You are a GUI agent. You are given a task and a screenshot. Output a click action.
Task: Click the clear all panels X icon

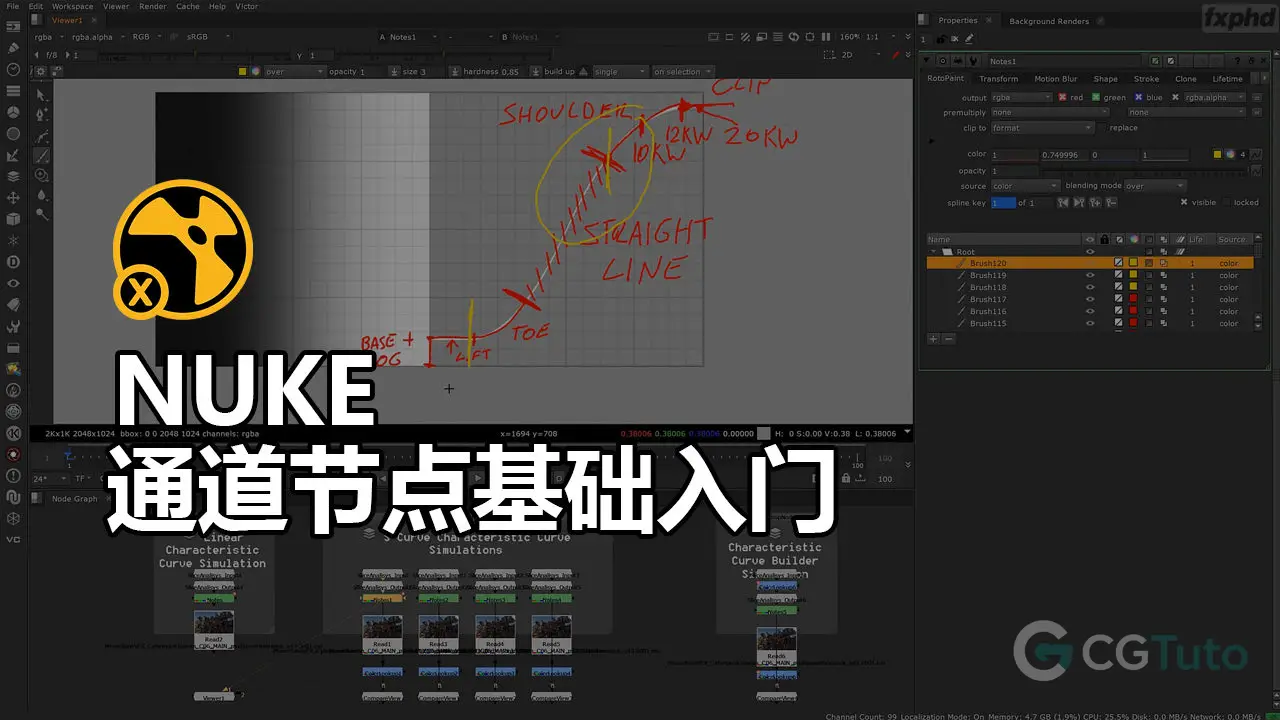click(955, 38)
